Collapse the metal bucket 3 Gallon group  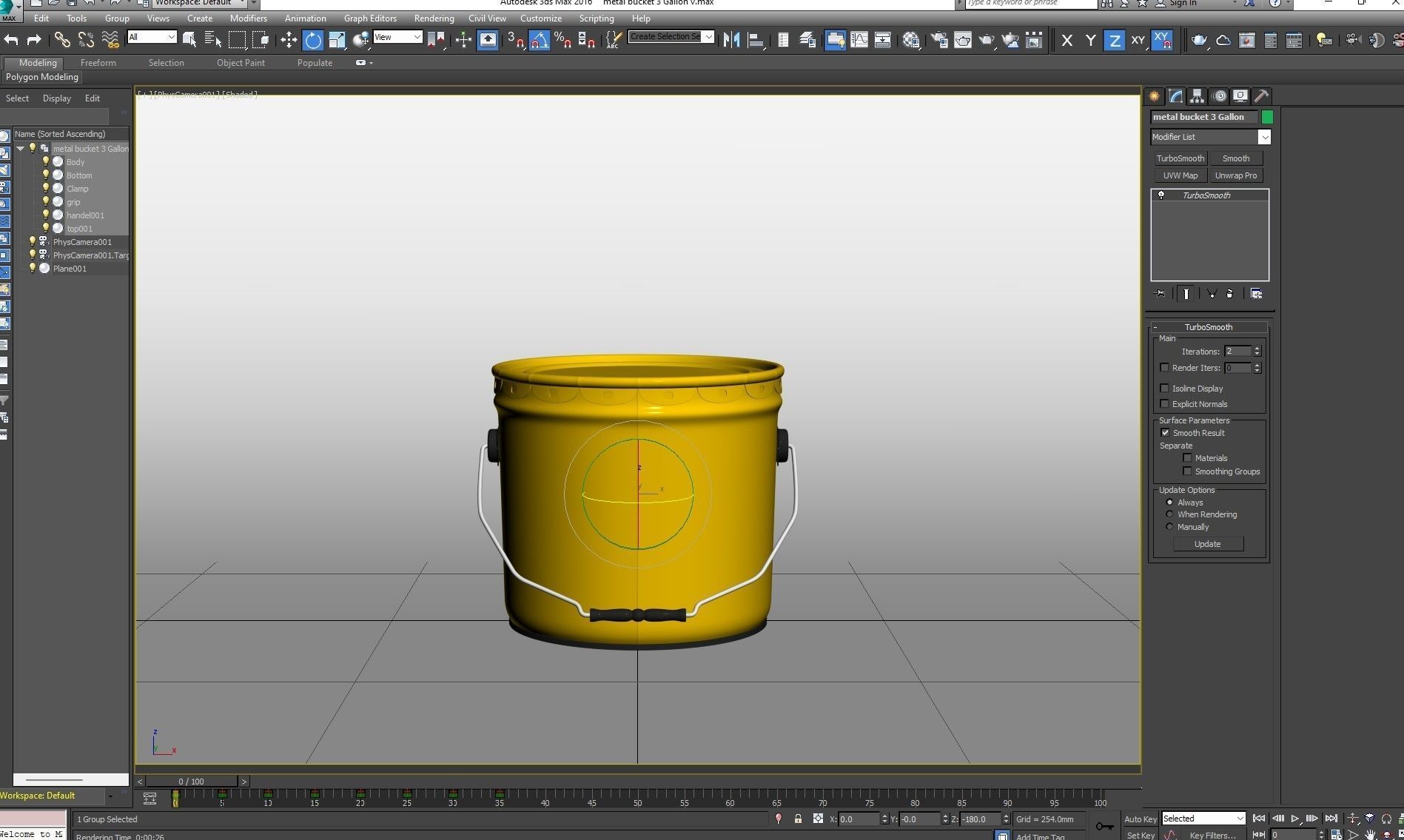point(21,149)
